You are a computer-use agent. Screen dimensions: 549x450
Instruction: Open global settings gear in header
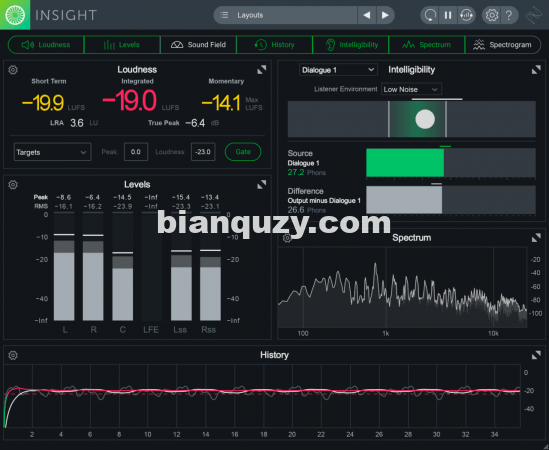click(x=492, y=15)
